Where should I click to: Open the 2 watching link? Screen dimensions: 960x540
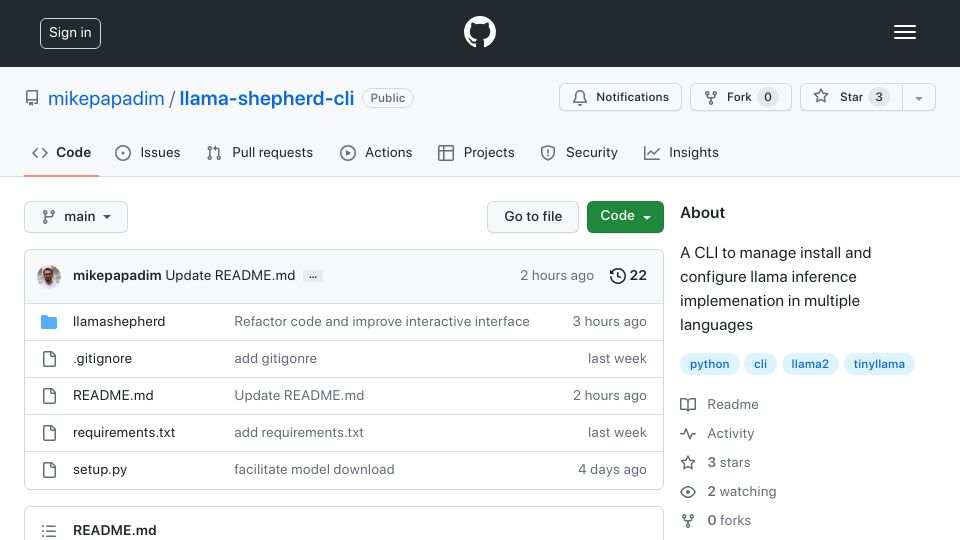tap(741, 492)
